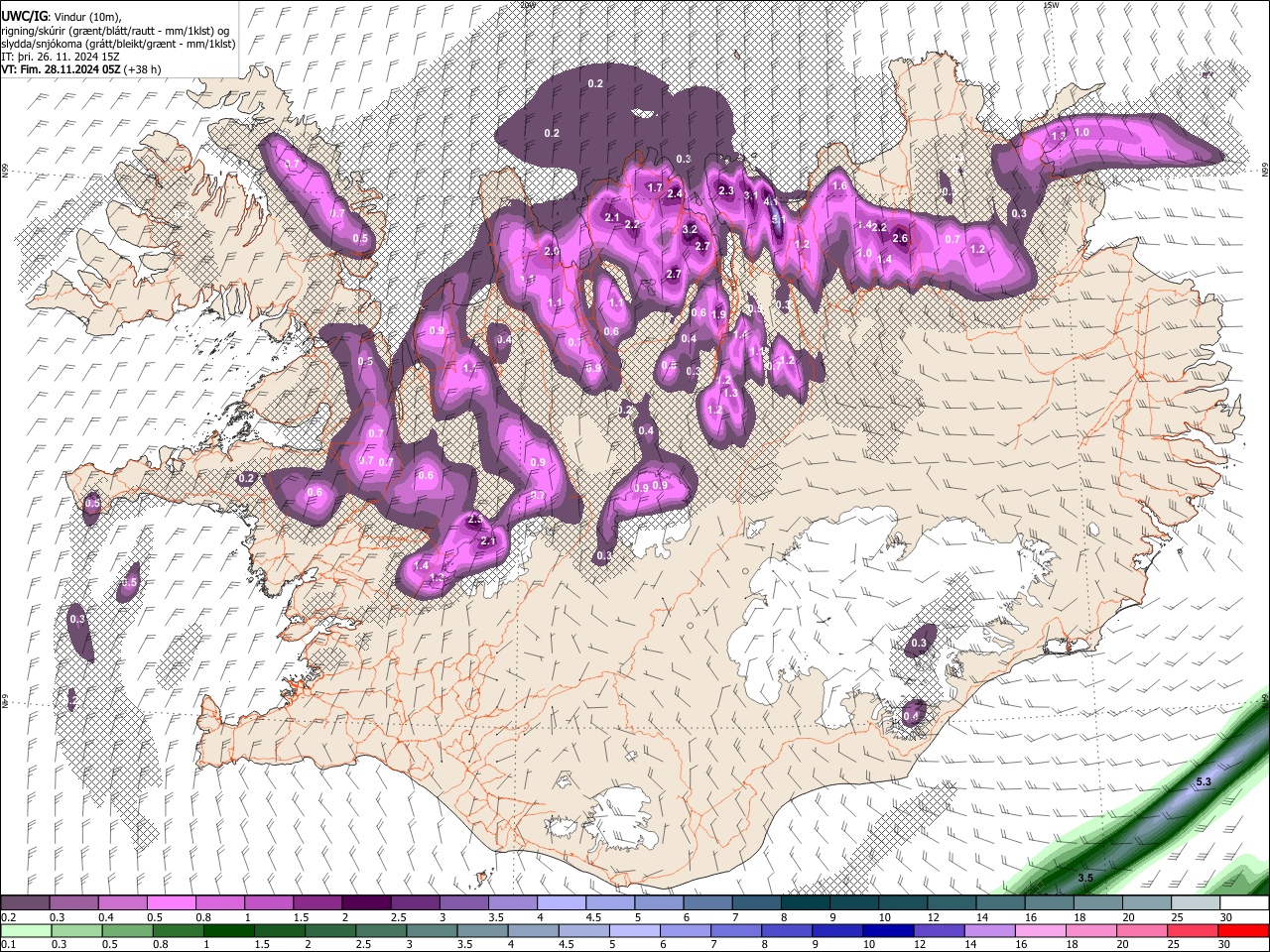Screen dimensions: 1270x952
Task: Click the 'IT: þri. 26. 11. 2024 15Z' line
Action: point(61,57)
